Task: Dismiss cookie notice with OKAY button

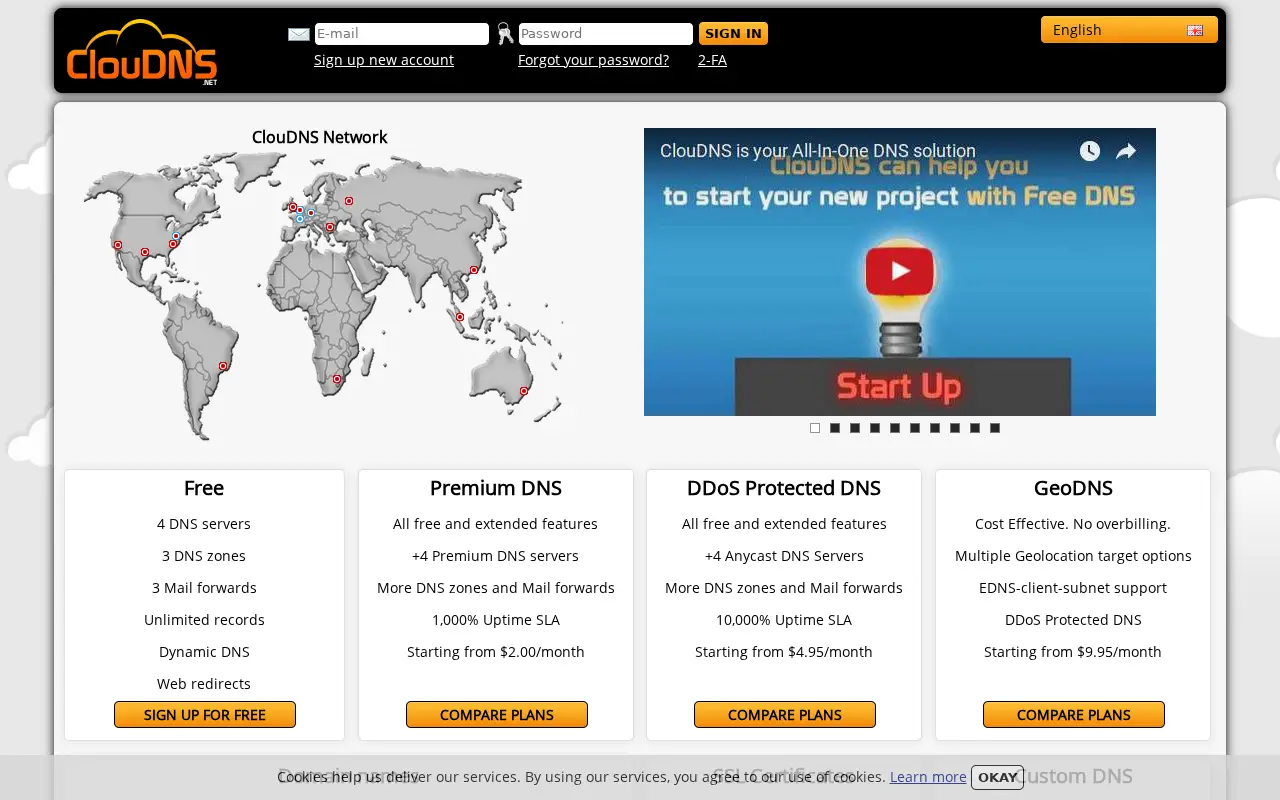Action: (997, 777)
